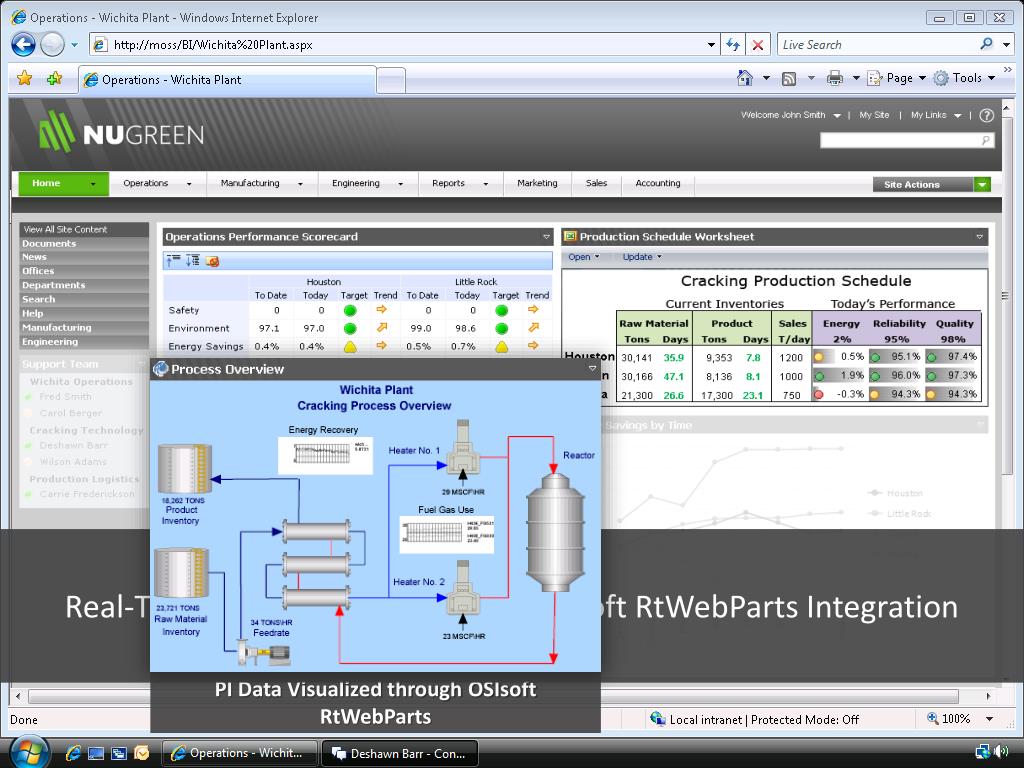The height and width of the screenshot is (768, 1024).
Task: Expand the Operations Performance Scorecard web part menu
Action: tap(546, 237)
